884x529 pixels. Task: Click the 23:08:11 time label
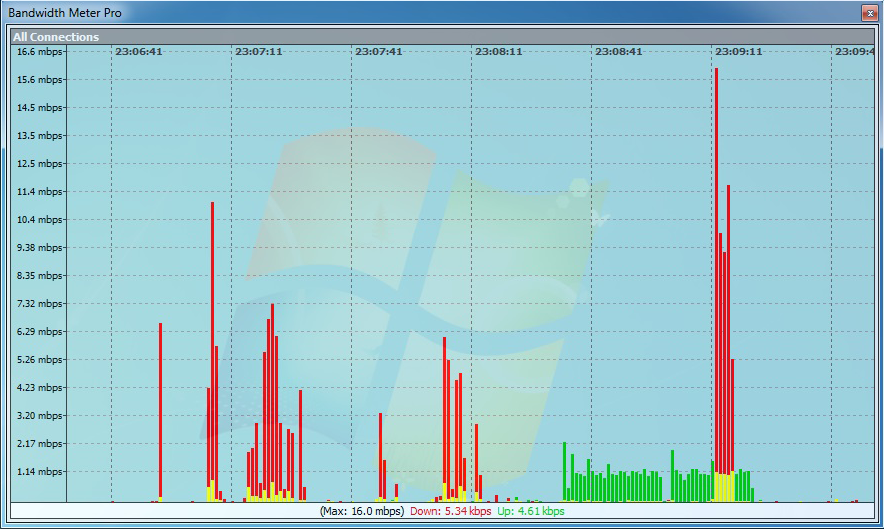click(499, 51)
